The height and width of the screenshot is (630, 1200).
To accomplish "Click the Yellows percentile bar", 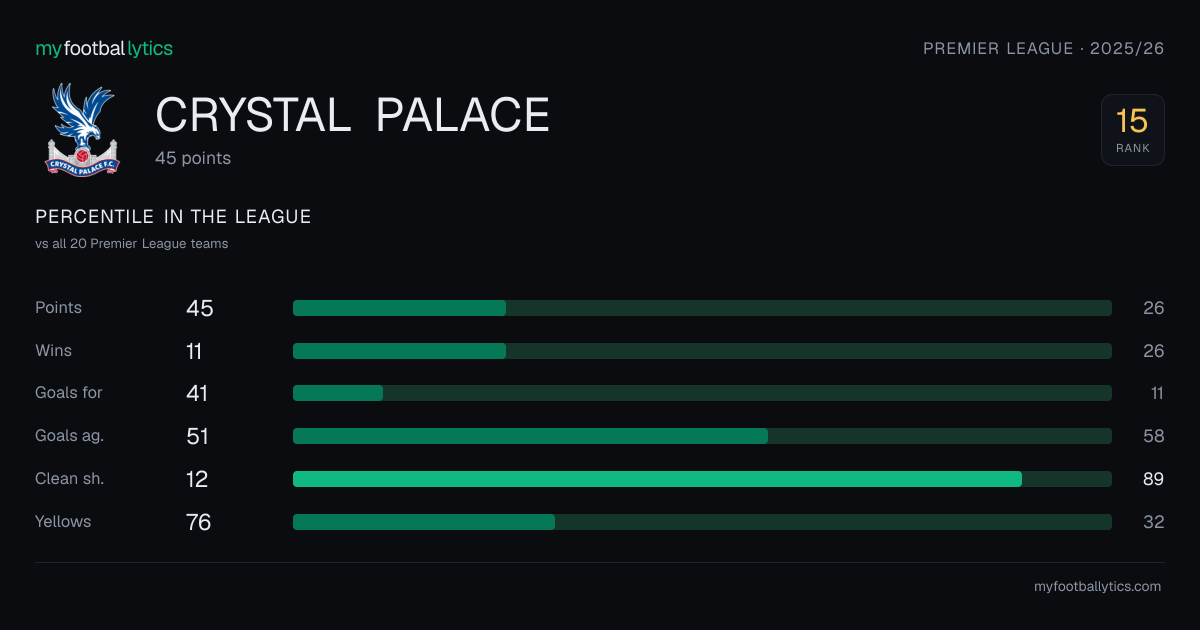I will 702,522.
